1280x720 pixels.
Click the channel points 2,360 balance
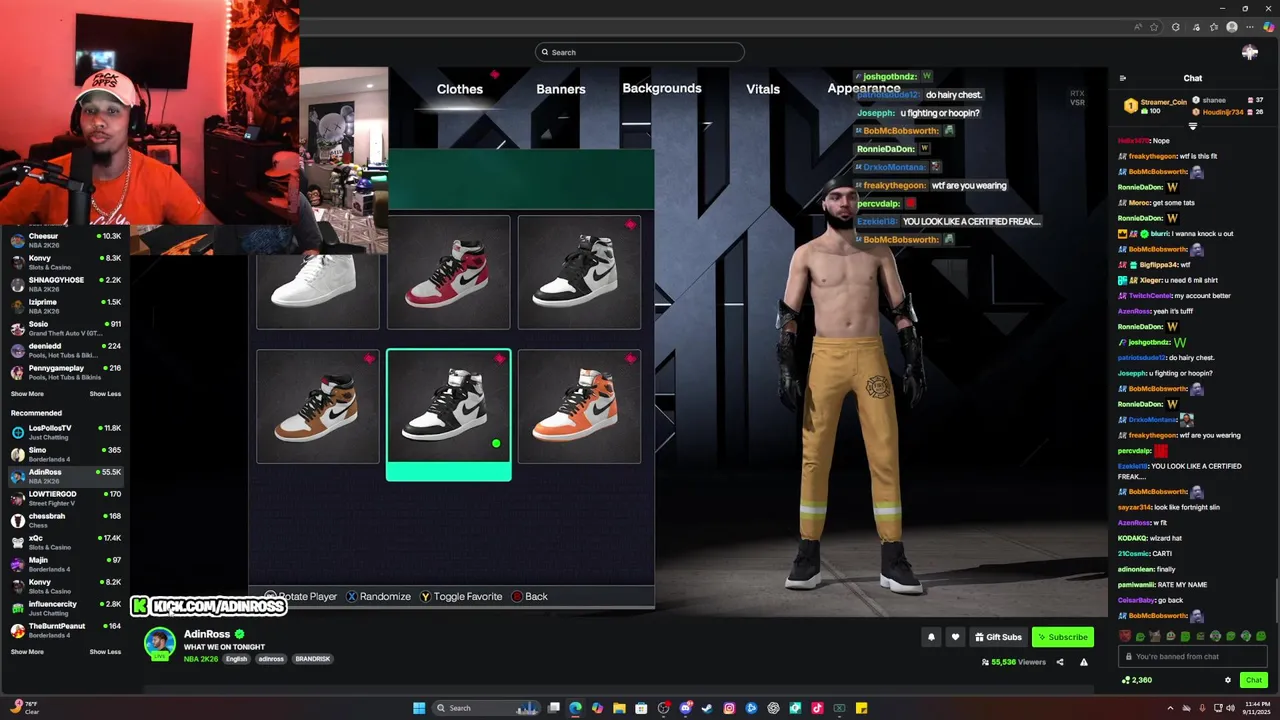[1137, 680]
